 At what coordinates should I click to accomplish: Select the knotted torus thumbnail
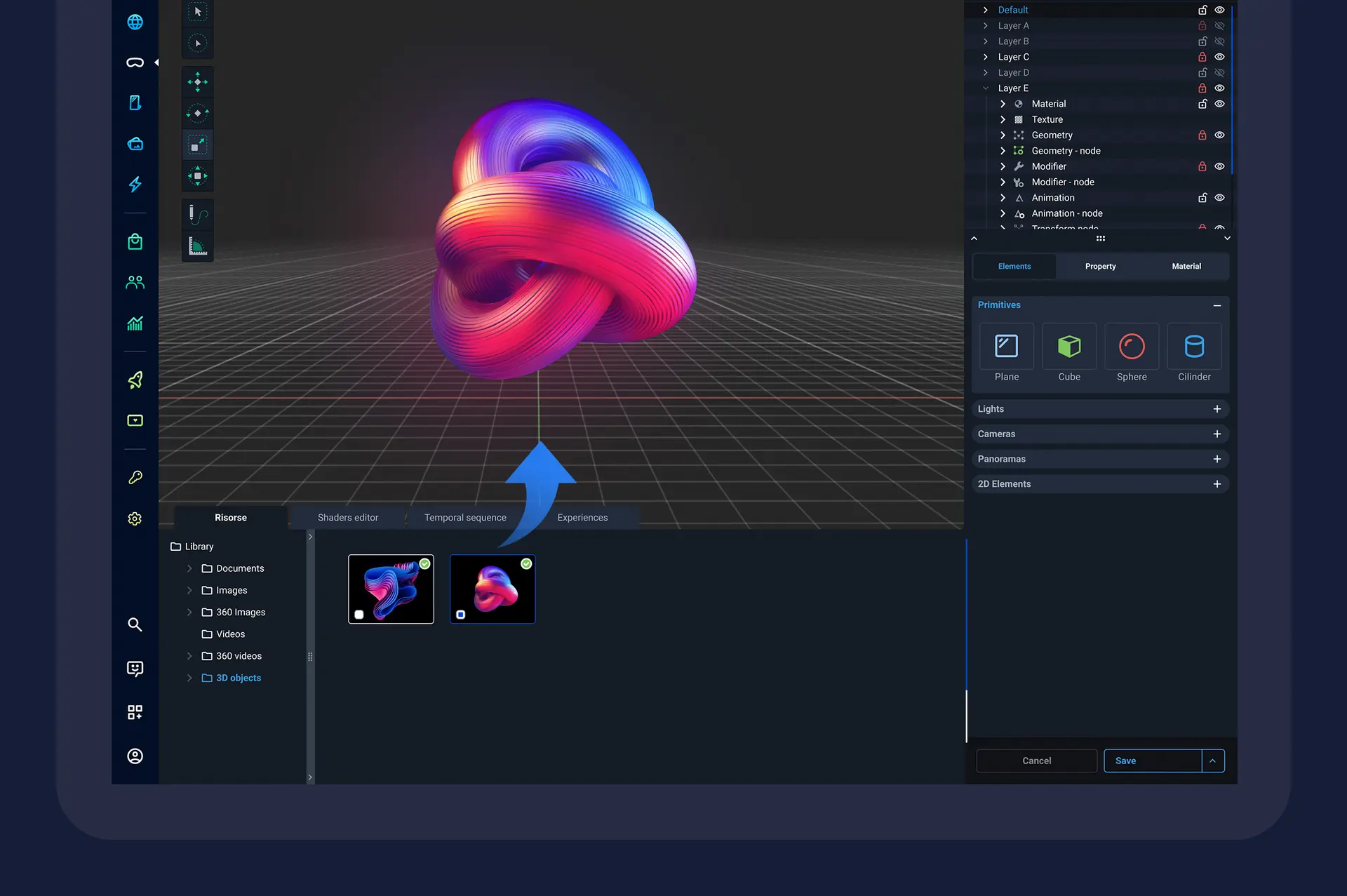tap(492, 589)
